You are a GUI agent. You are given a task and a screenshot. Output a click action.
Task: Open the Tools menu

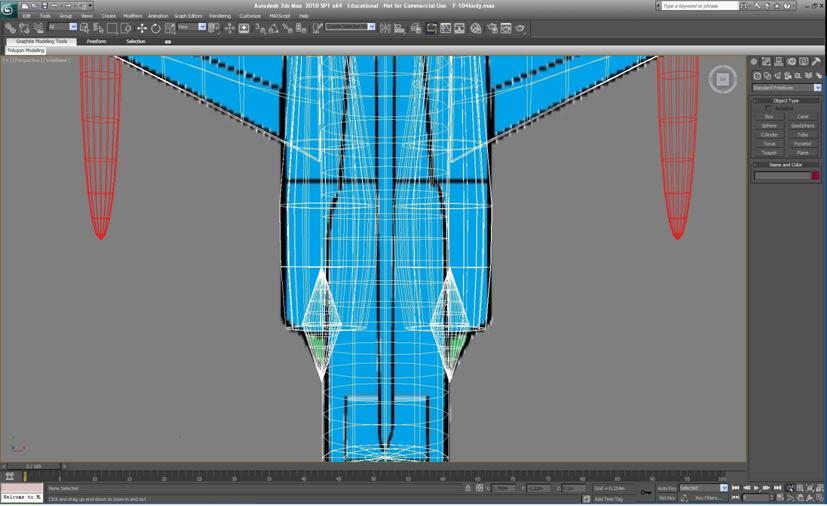[45, 16]
